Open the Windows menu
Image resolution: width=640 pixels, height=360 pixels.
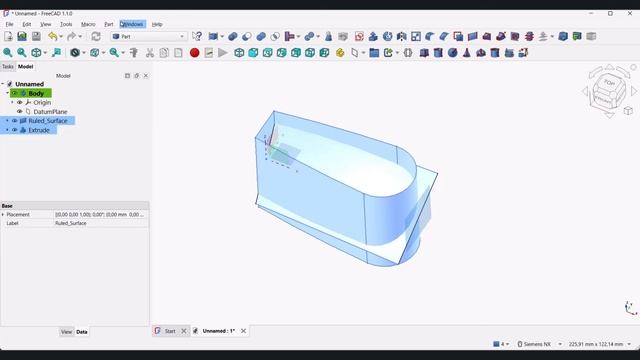(132, 24)
